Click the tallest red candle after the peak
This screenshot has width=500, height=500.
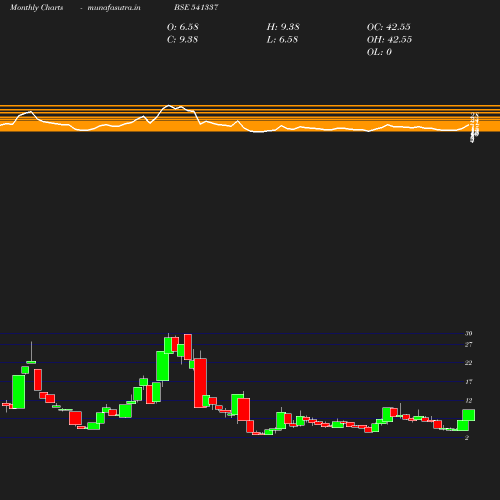[x=200, y=383]
